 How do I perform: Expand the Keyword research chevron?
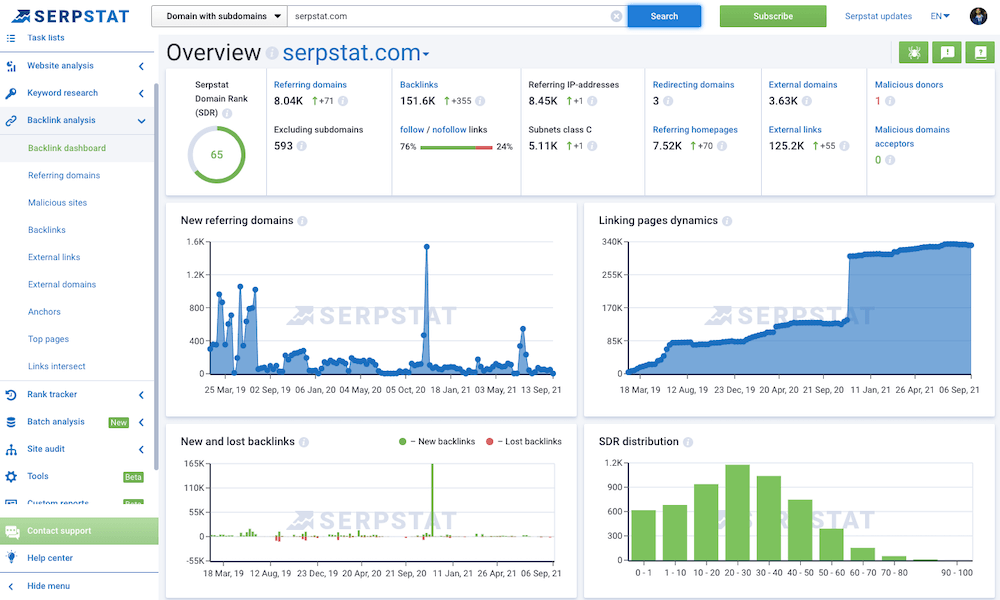pos(141,93)
